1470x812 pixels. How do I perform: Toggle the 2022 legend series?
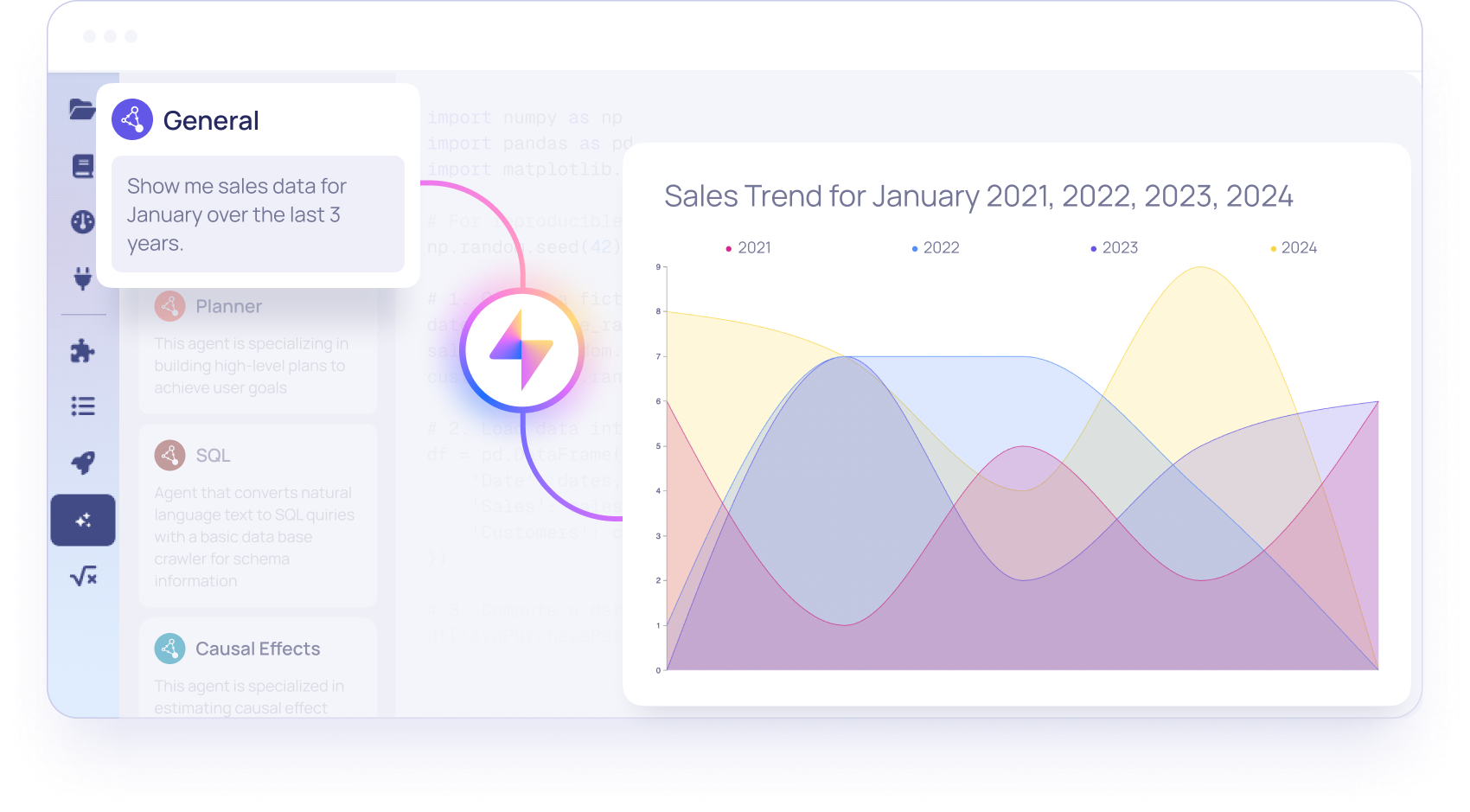(x=936, y=248)
